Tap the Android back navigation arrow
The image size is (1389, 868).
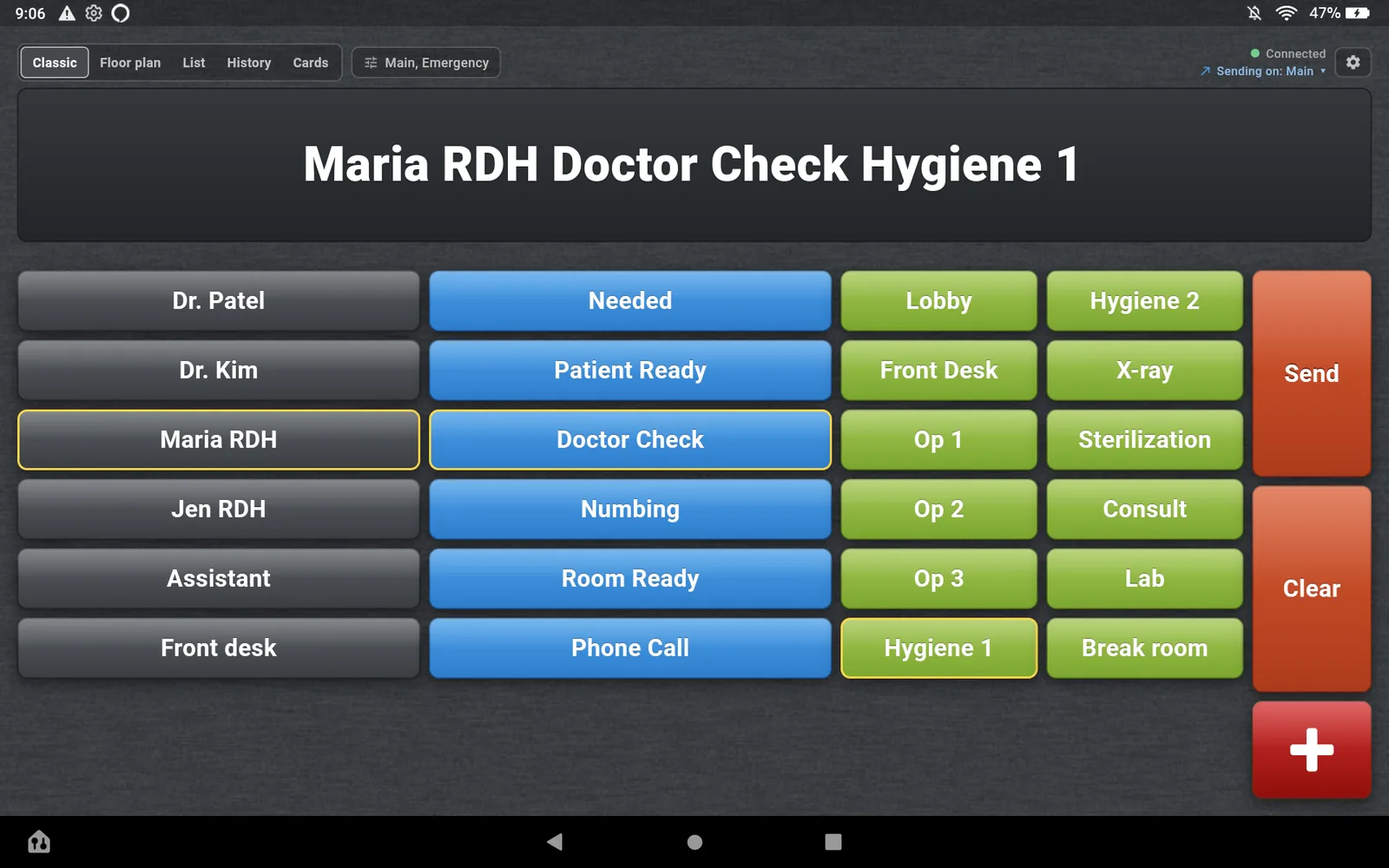[x=555, y=841]
